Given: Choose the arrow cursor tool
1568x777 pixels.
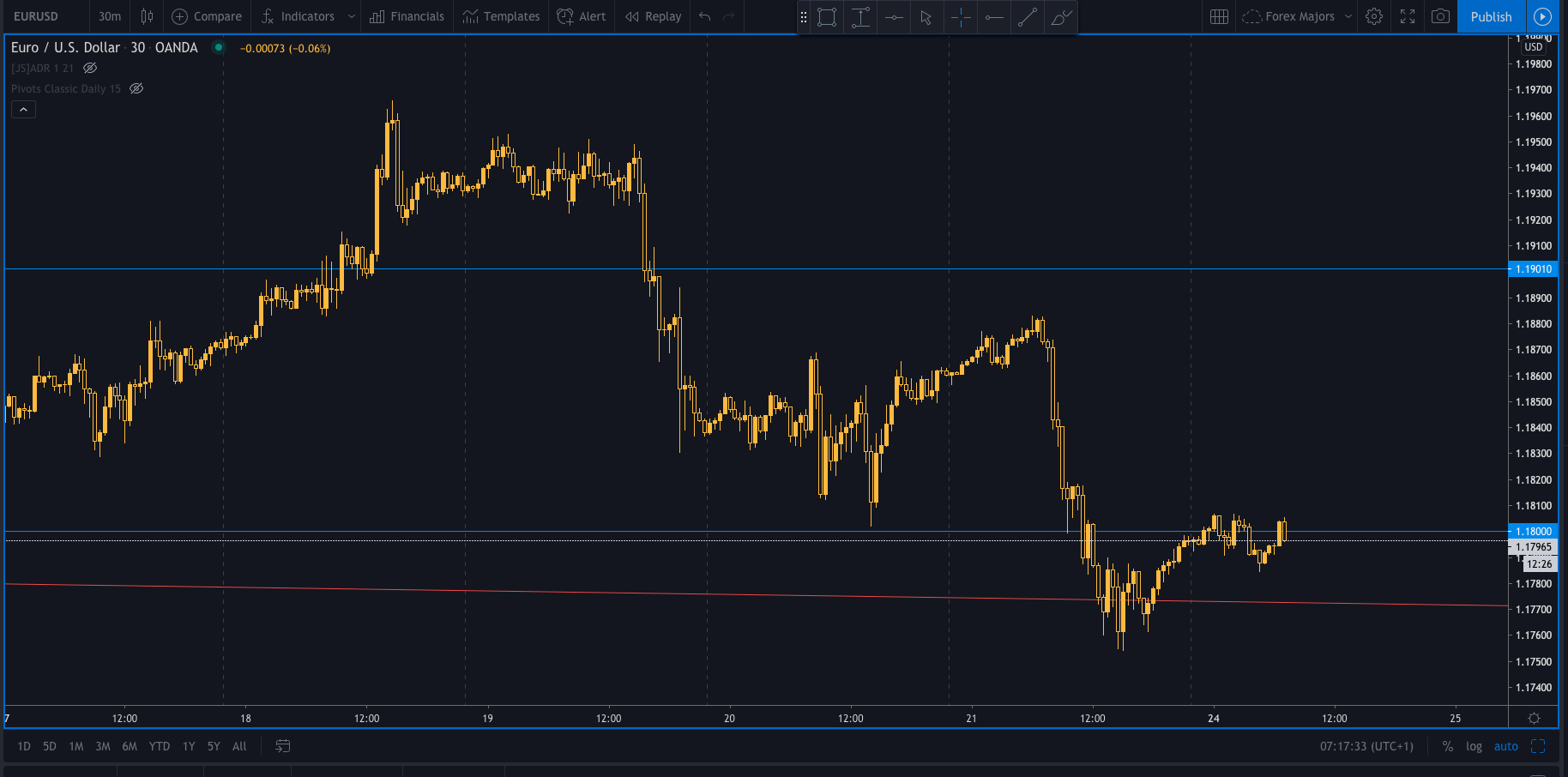Looking at the screenshot, I should (x=926, y=17).
